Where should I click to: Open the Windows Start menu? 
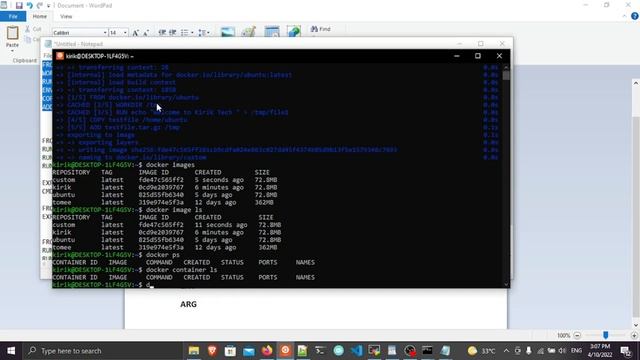[x=11, y=351]
